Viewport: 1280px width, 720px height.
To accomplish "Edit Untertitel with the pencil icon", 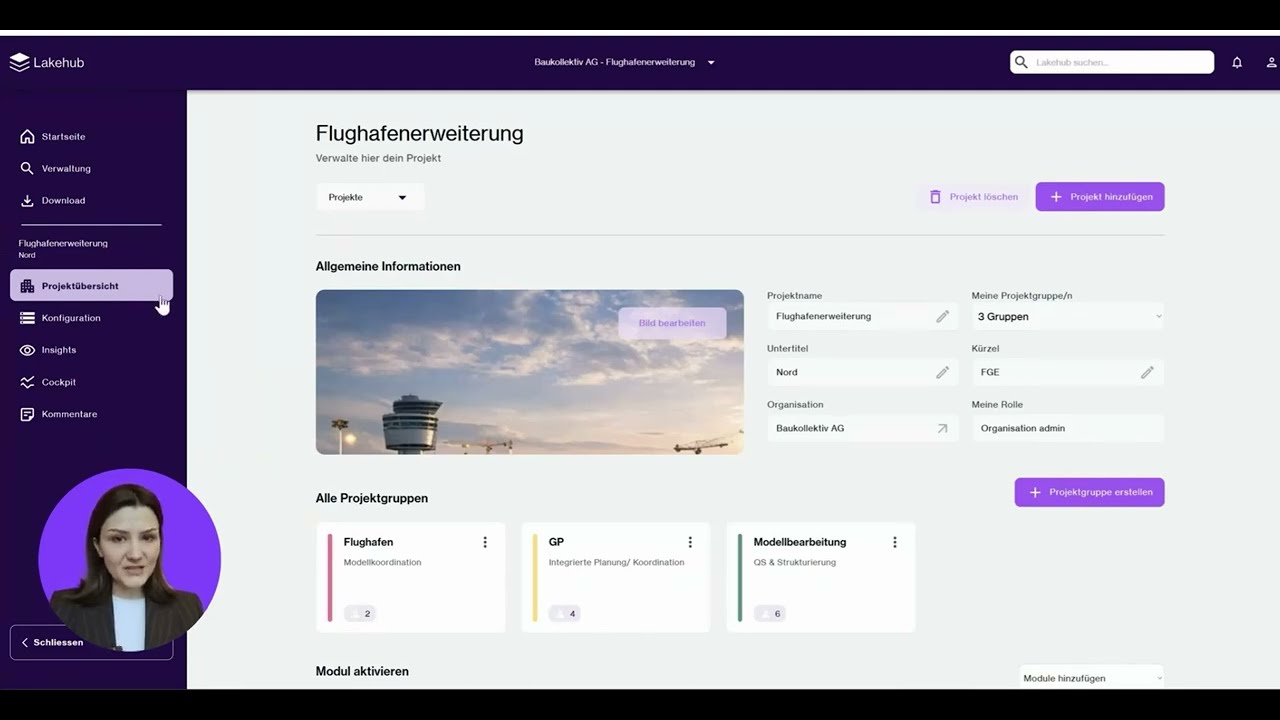I will click(942, 372).
